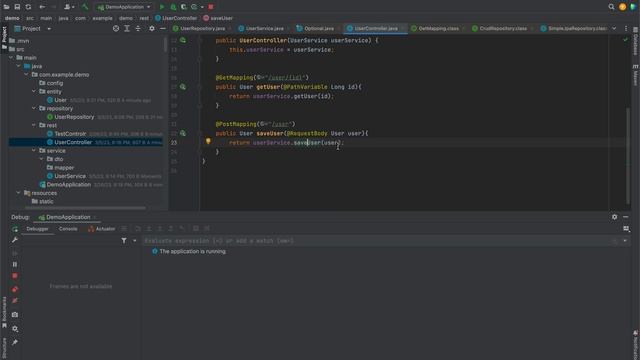Click the Save All toolbar icon
Image resolution: width=640 pixels, height=360 pixels.
point(17,7)
